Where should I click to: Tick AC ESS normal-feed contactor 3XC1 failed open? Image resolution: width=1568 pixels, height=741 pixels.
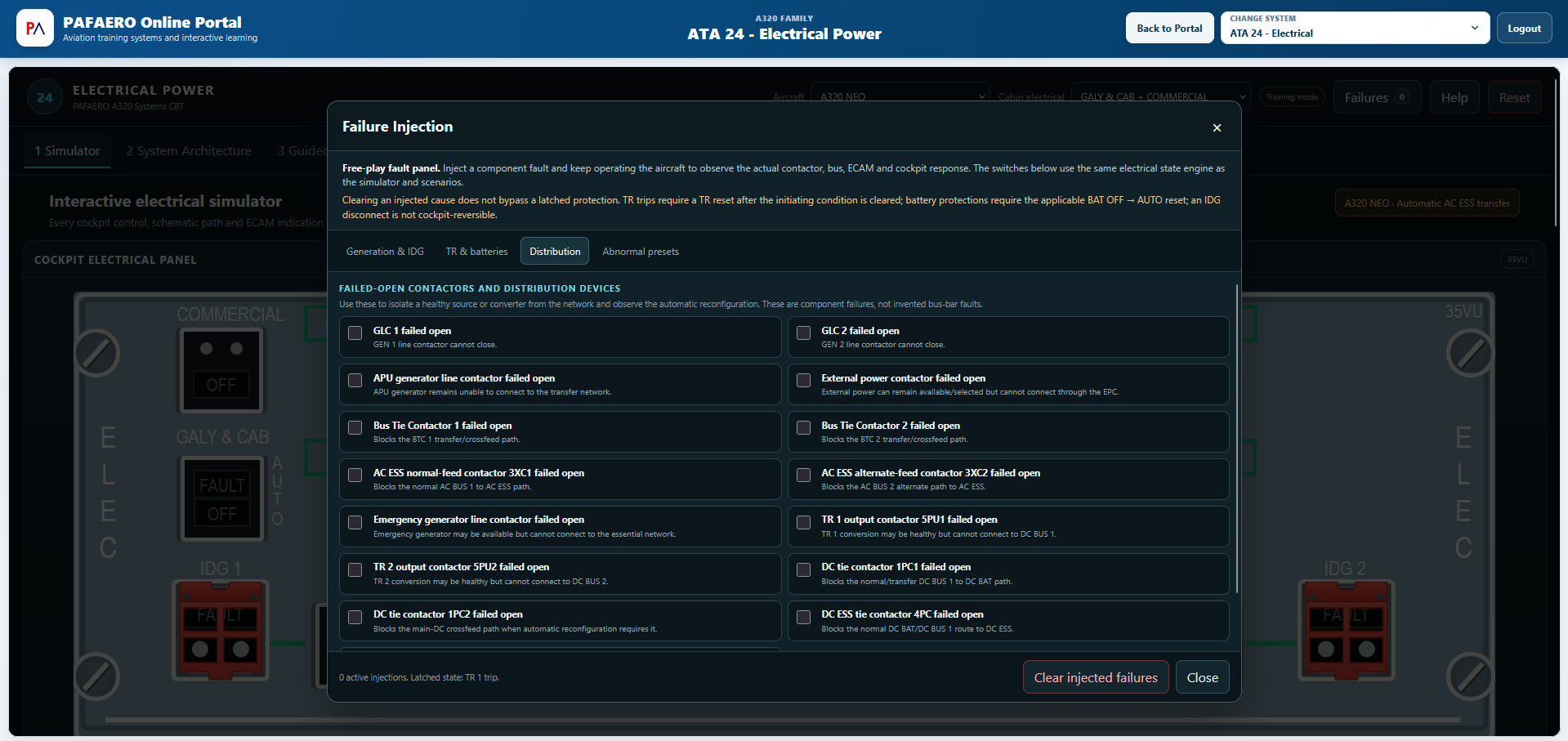point(355,475)
